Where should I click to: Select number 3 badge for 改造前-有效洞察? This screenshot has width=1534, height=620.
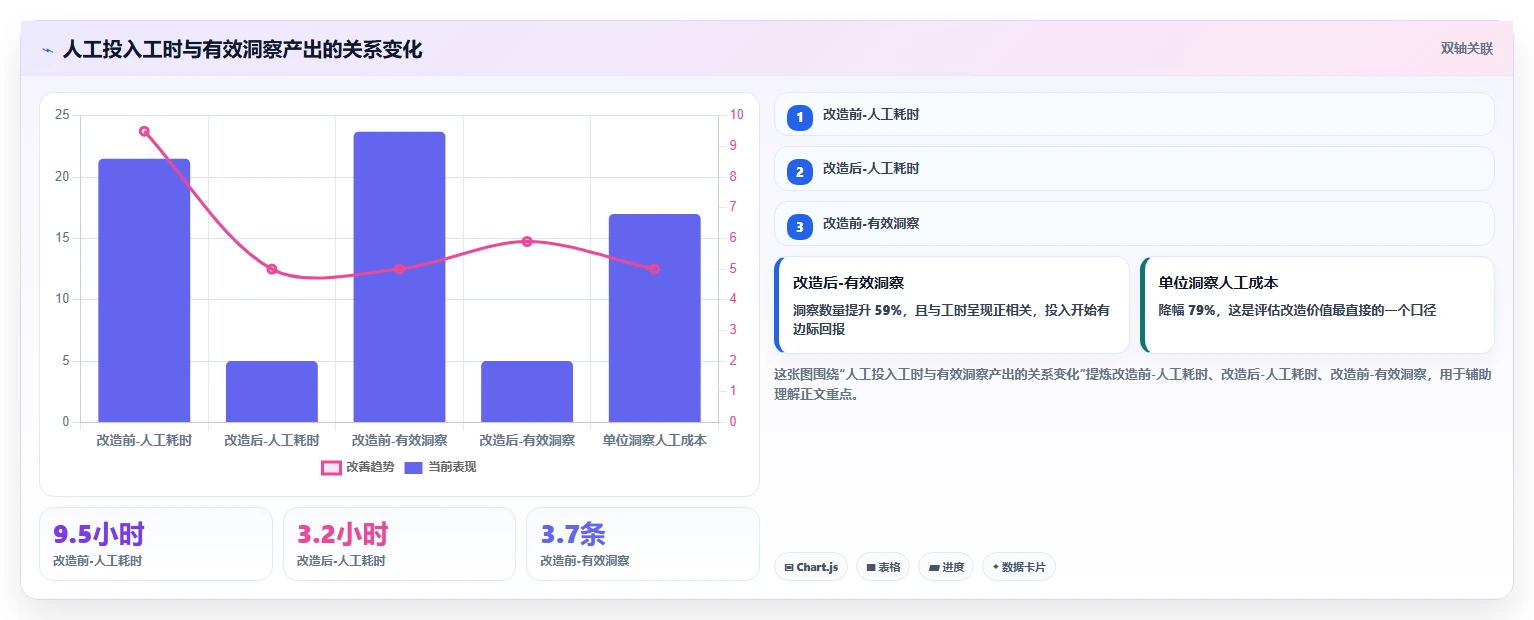[x=799, y=227]
